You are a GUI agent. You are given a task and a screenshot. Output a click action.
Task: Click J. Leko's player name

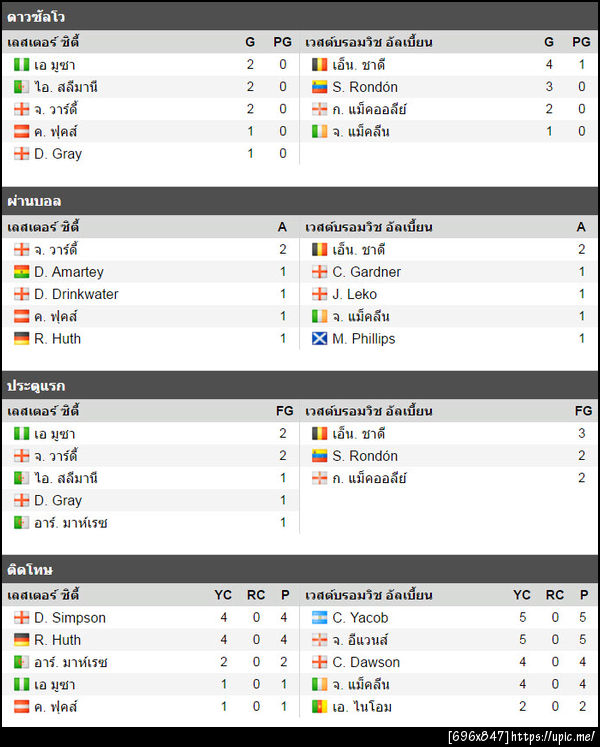pyautogui.click(x=355, y=294)
